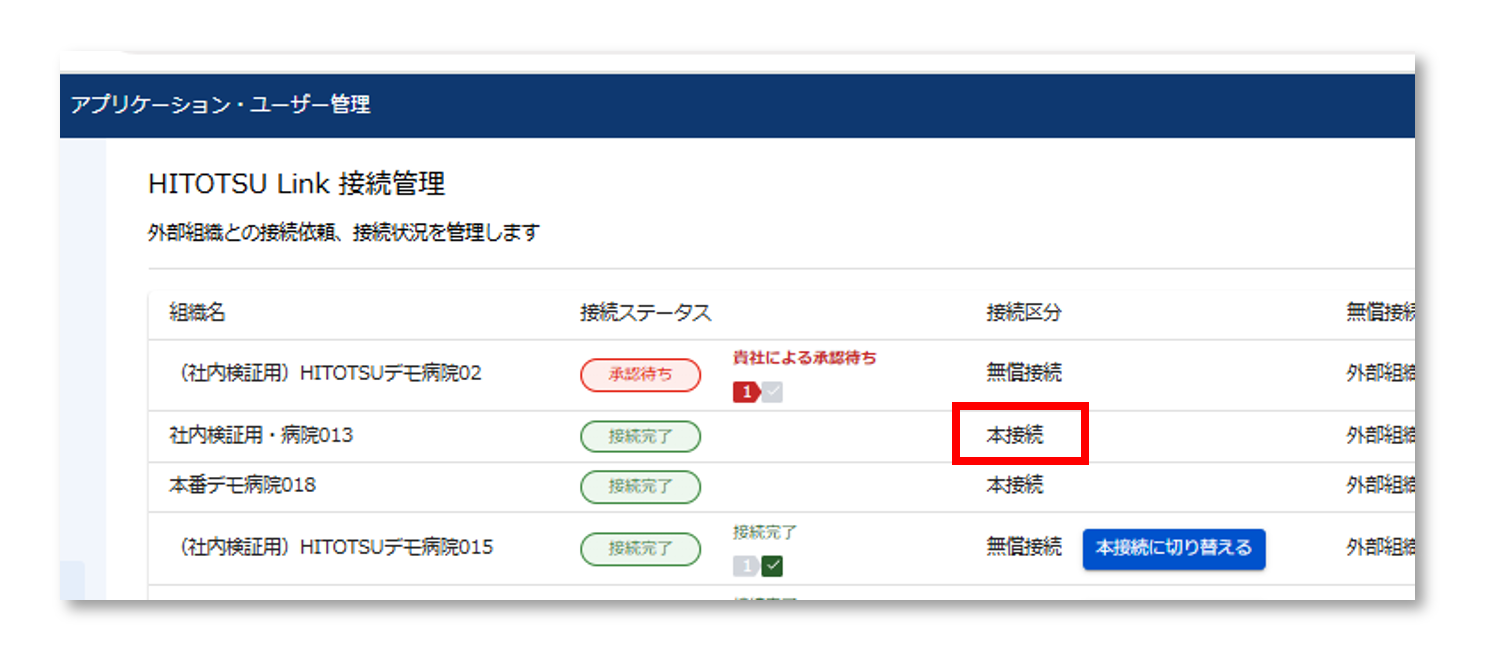This screenshot has height=670, width=1500.
Task: Open the 本番デモ病院018 organization row
Action: [x=242, y=486]
